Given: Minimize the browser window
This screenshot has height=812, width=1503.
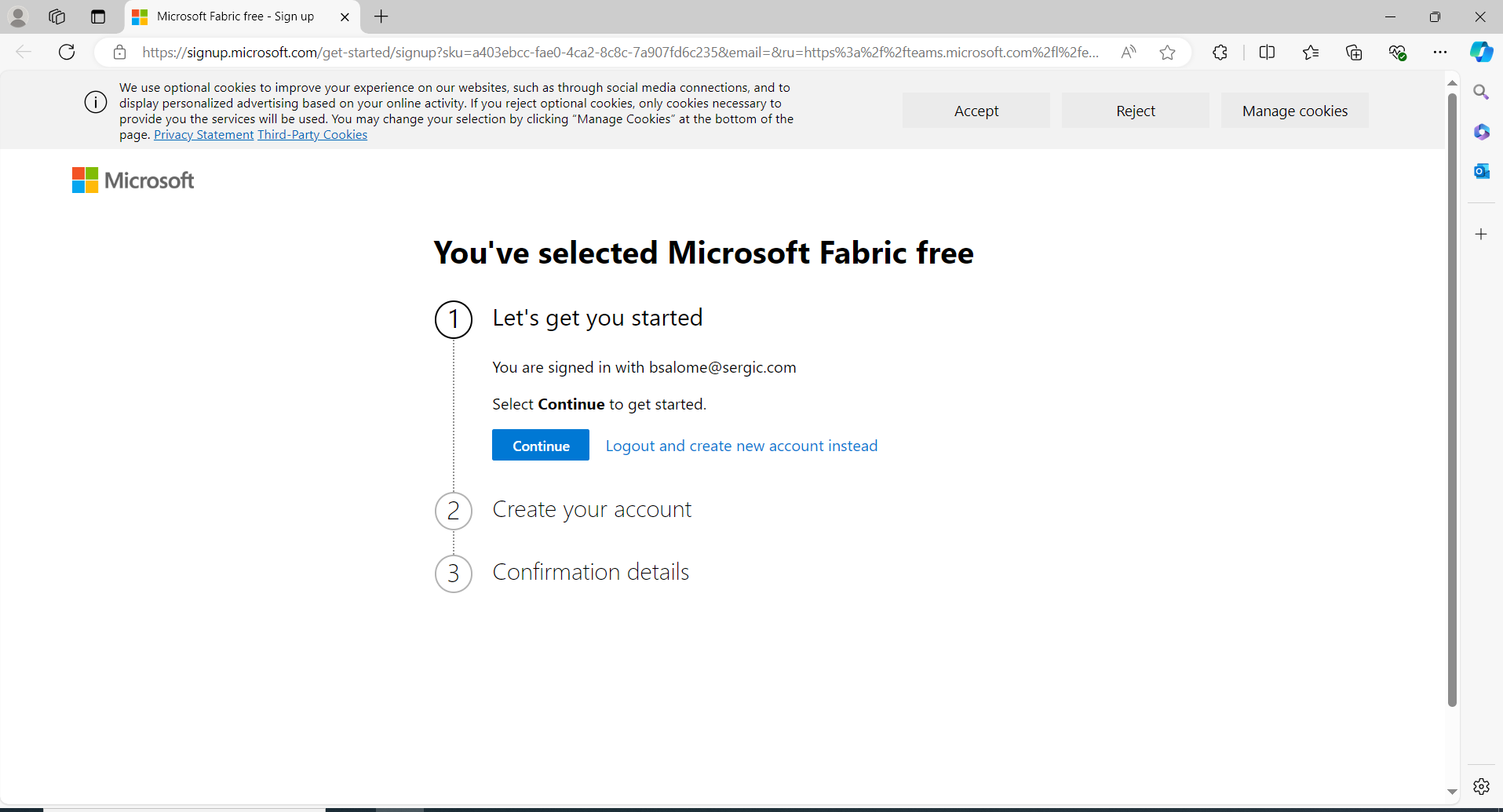Looking at the screenshot, I should (1390, 16).
